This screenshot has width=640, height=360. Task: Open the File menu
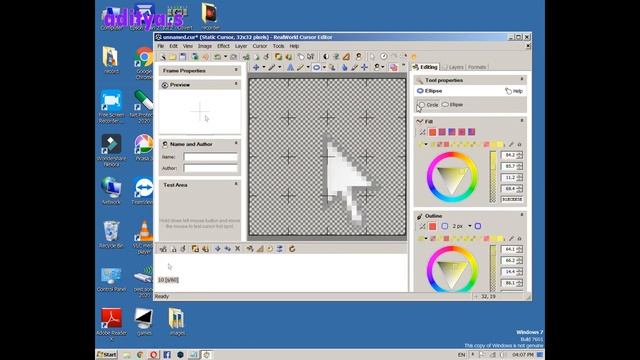click(160, 46)
